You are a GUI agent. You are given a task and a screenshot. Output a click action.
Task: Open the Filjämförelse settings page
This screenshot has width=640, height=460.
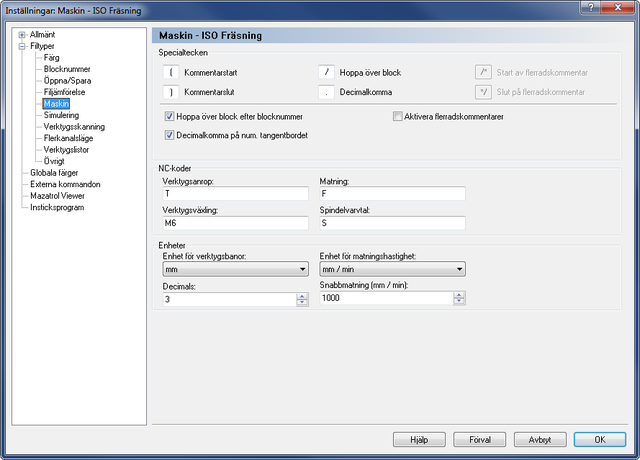coord(64,92)
